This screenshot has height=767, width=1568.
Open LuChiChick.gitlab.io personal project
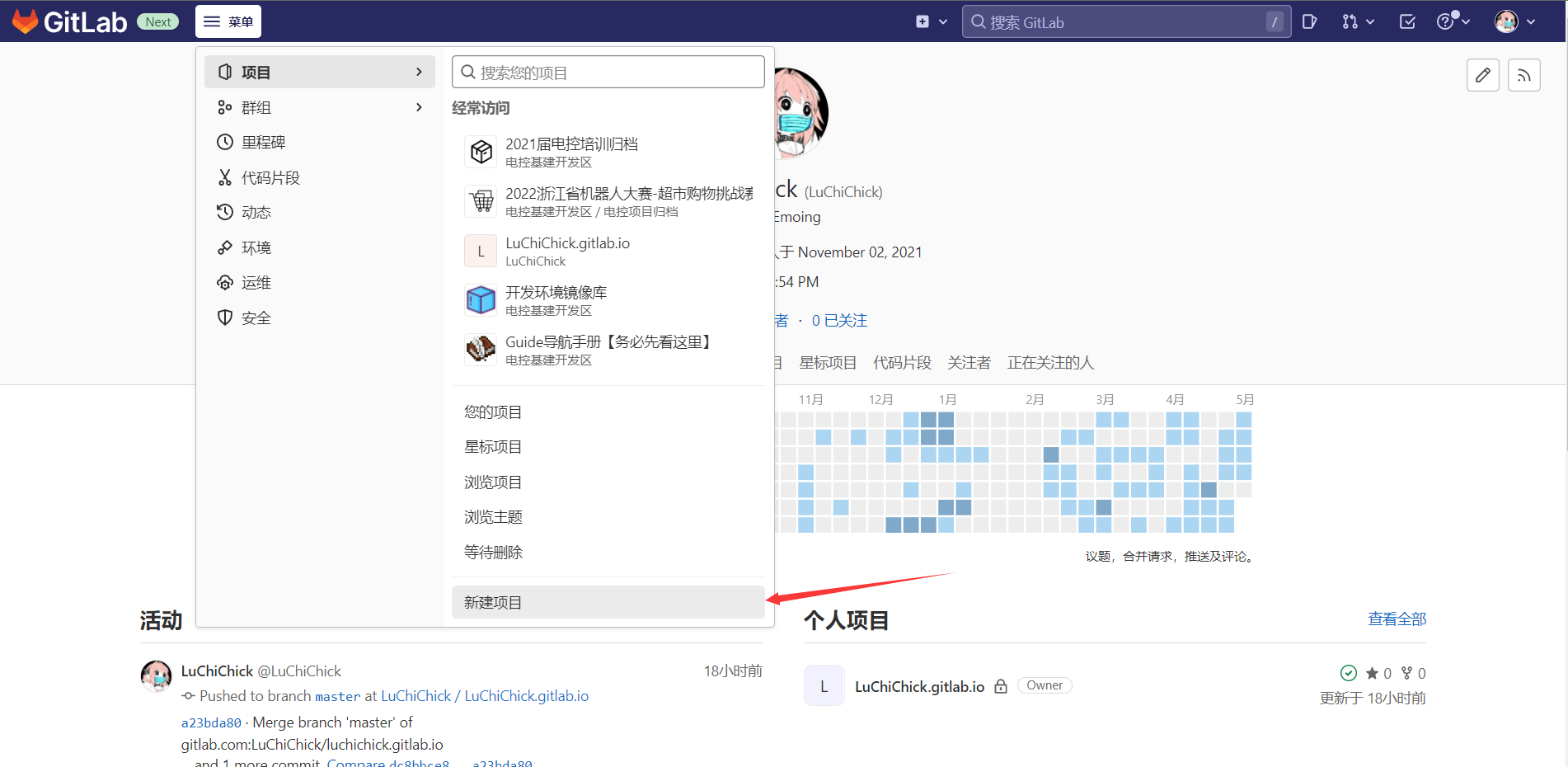pos(919,686)
